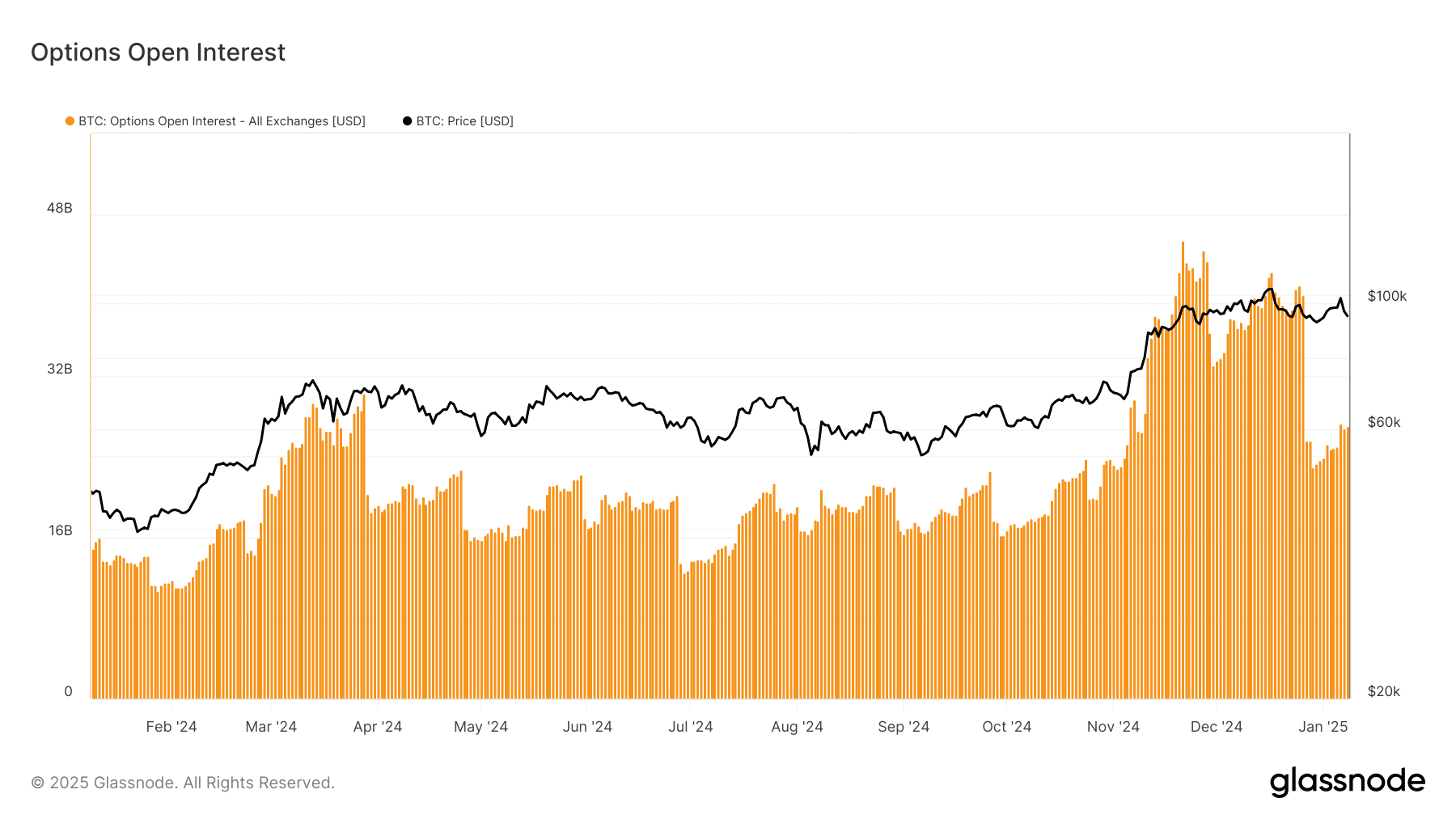Select the Jul '24 x-axis label
This screenshot has width=1456, height=819.
(x=690, y=726)
